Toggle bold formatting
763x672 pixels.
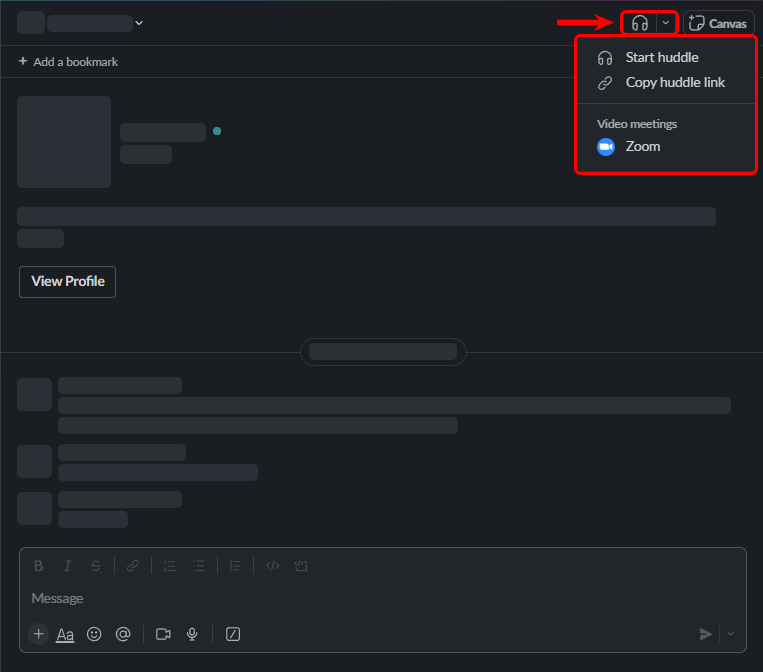tap(38, 566)
